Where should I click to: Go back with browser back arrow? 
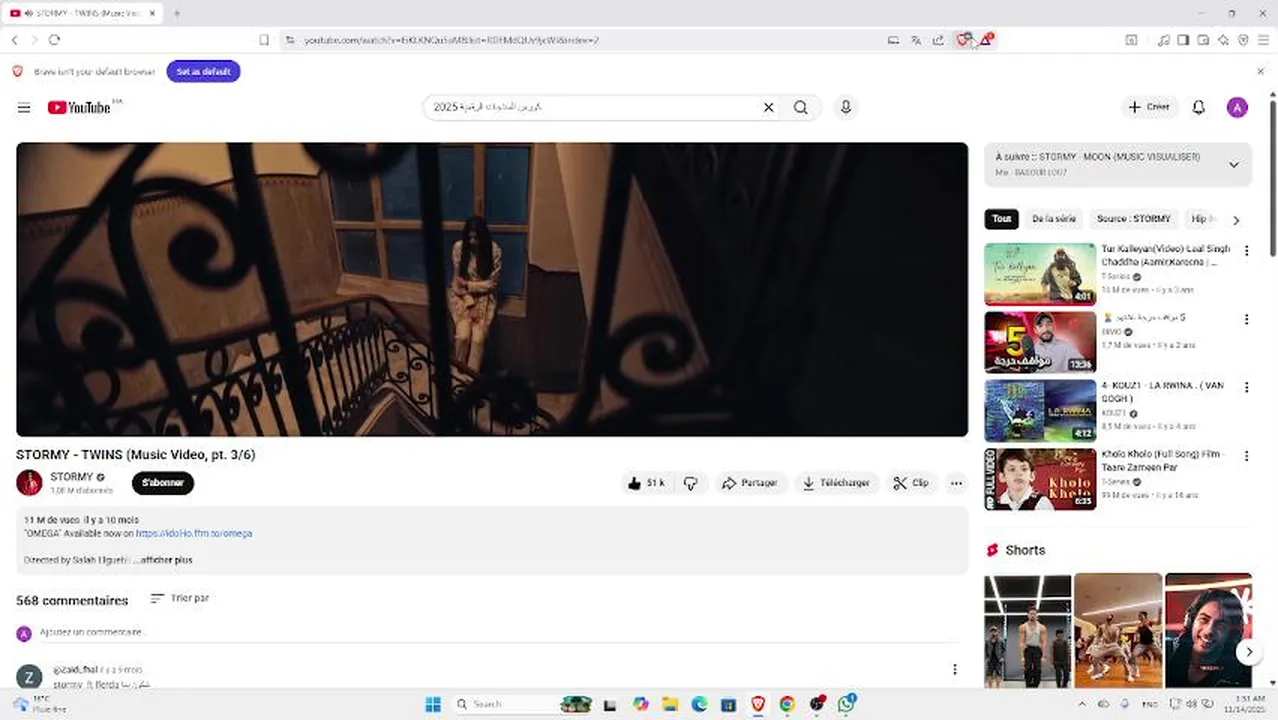tap(15, 40)
